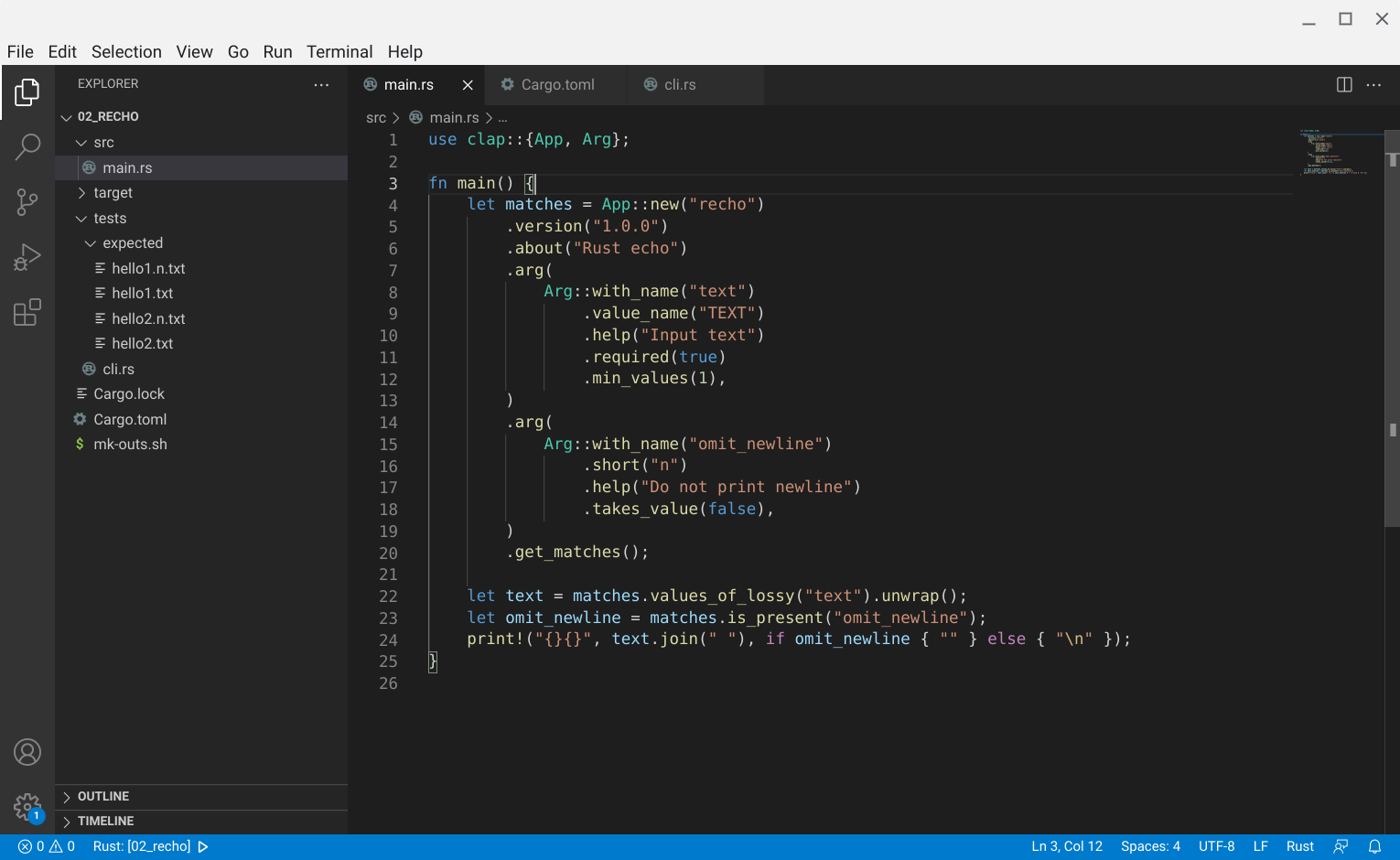The width and height of the screenshot is (1400, 860).
Task: Click Spaces: 4 indentation setting
Action: coord(1150,846)
